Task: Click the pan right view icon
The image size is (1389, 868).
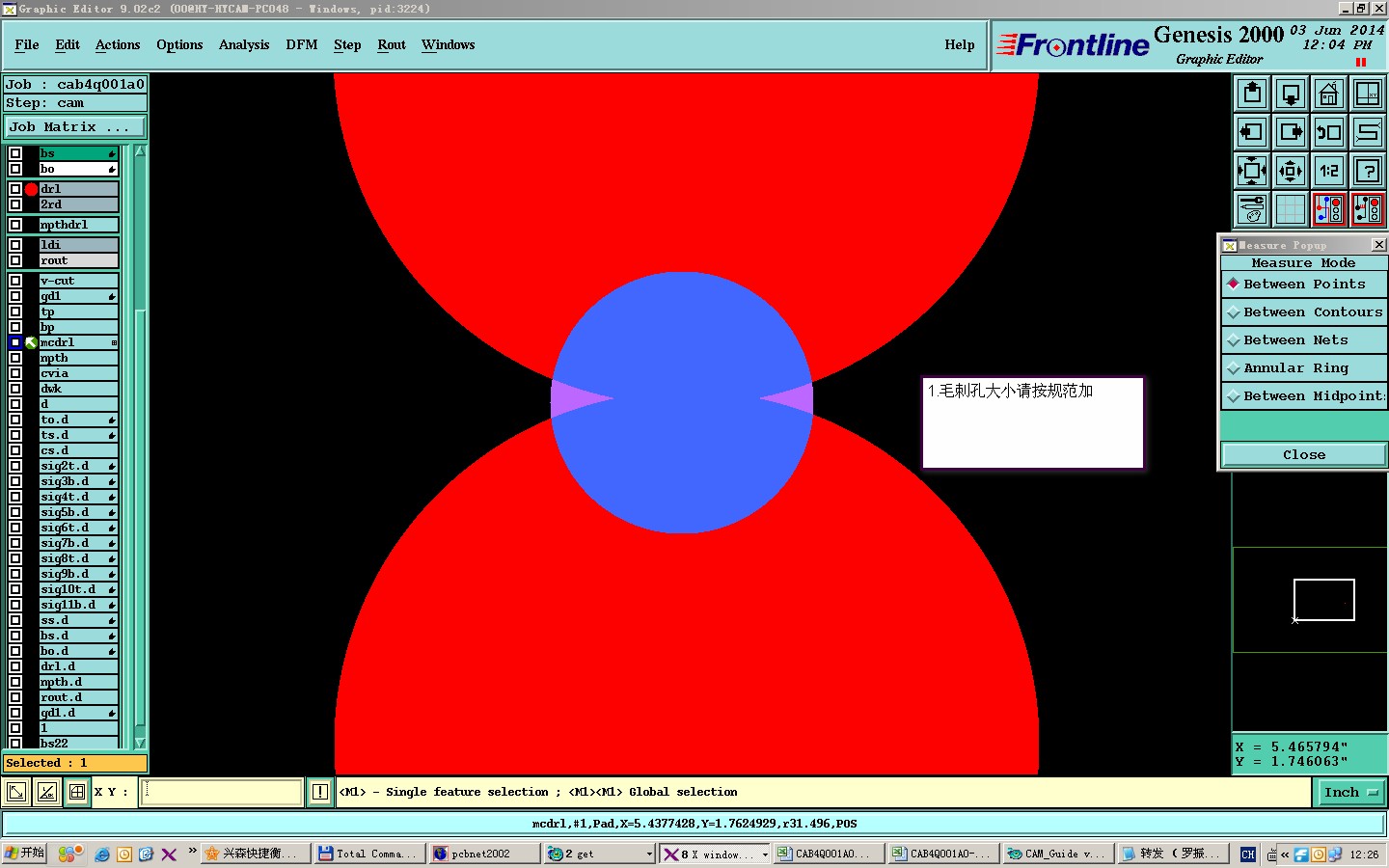Action: [1291, 132]
